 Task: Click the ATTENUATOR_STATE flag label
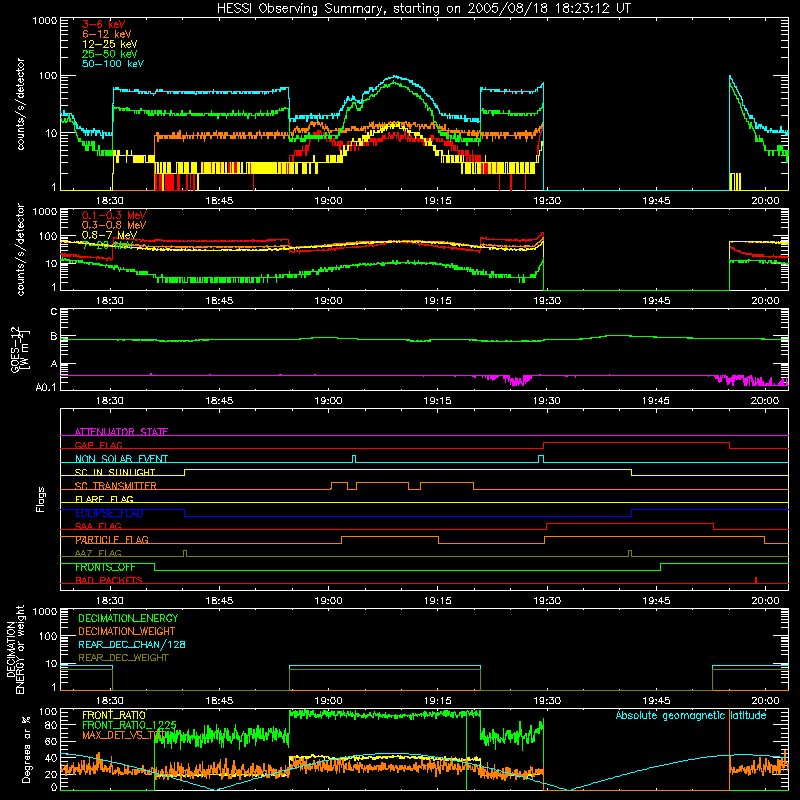pyautogui.click(x=121, y=432)
